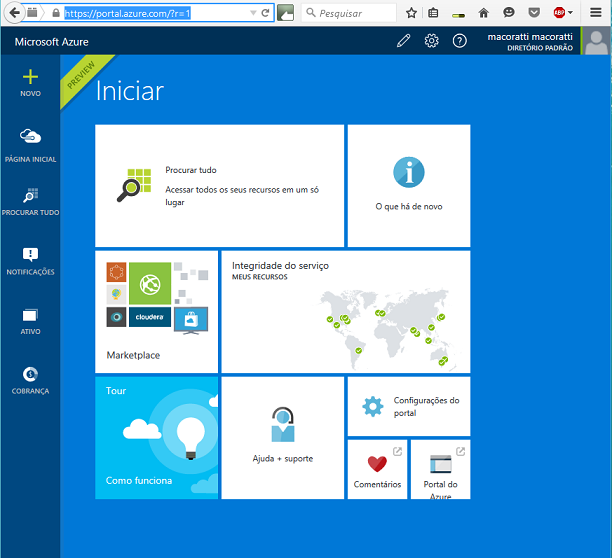Screen dimensions: 612x558
Task: Click the Pocket icon in browser toolbar
Action: (x=534, y=13)
